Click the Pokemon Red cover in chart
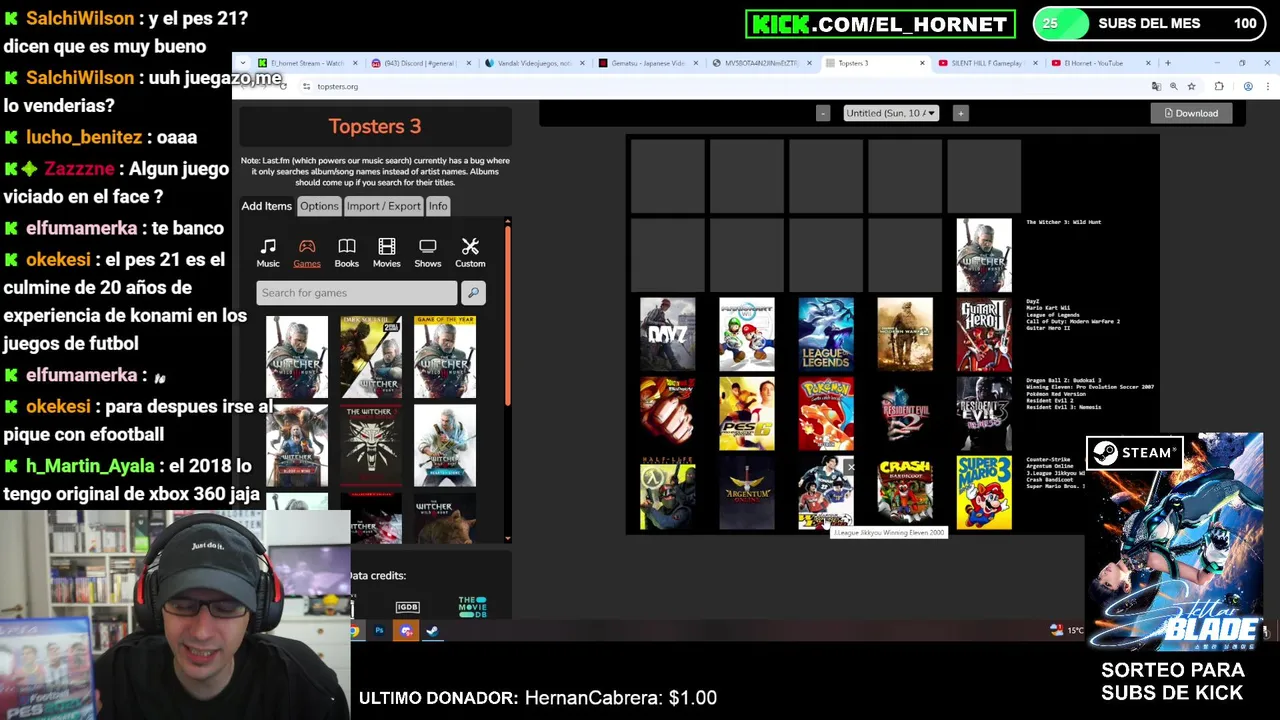The width and height of the screenshot is (1280, 720). pos(826,413)
